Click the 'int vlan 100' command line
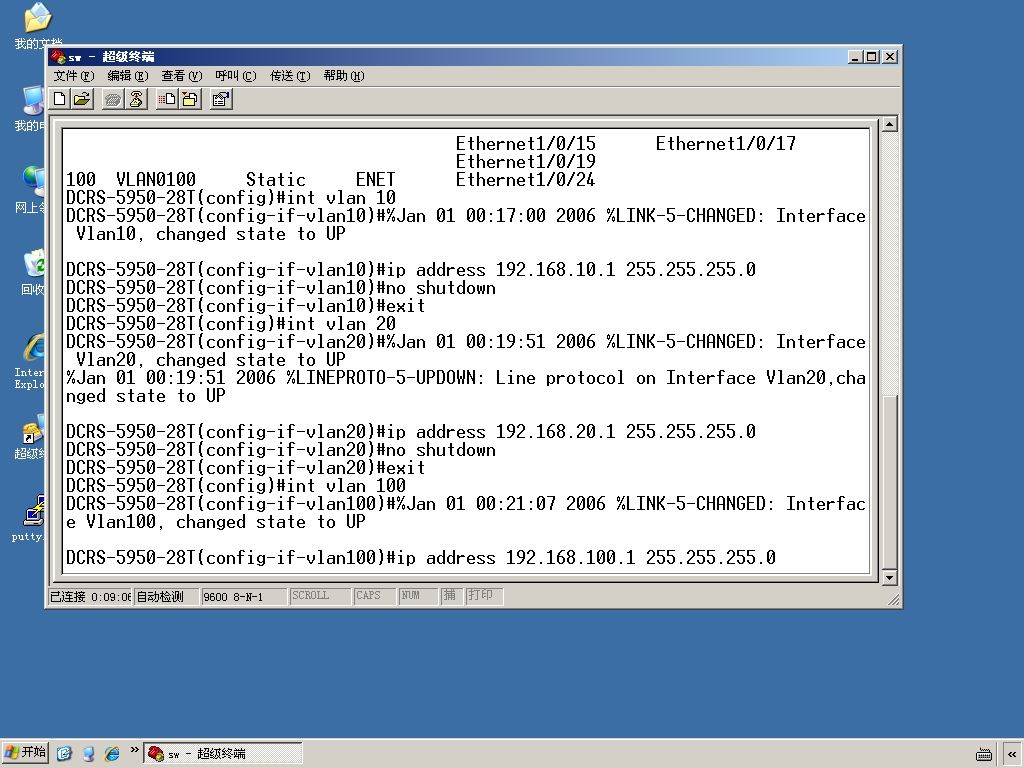Screen dimensions: 1024x768 [x=236, y=486]
